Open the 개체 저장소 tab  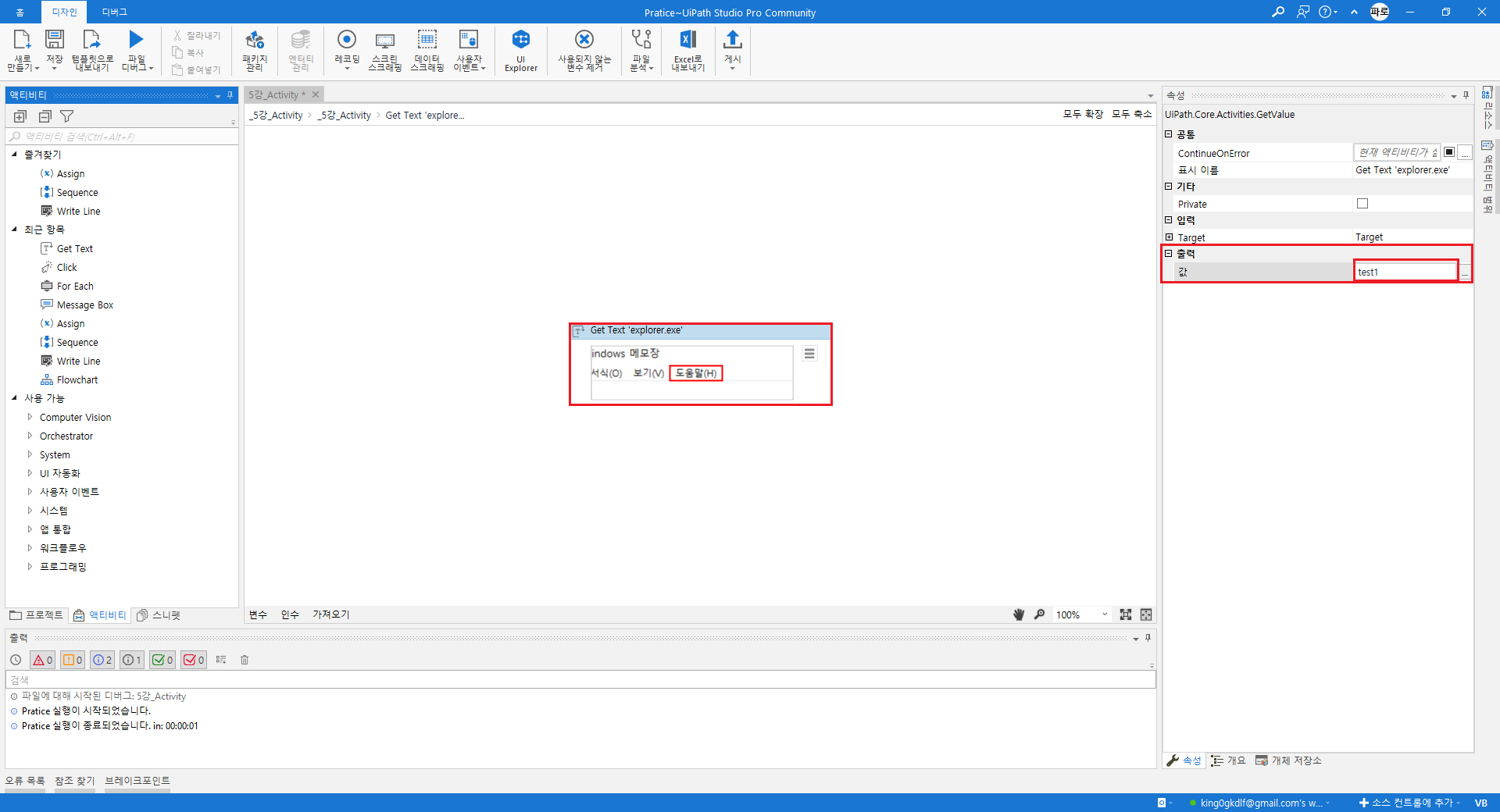(1289, 760)
